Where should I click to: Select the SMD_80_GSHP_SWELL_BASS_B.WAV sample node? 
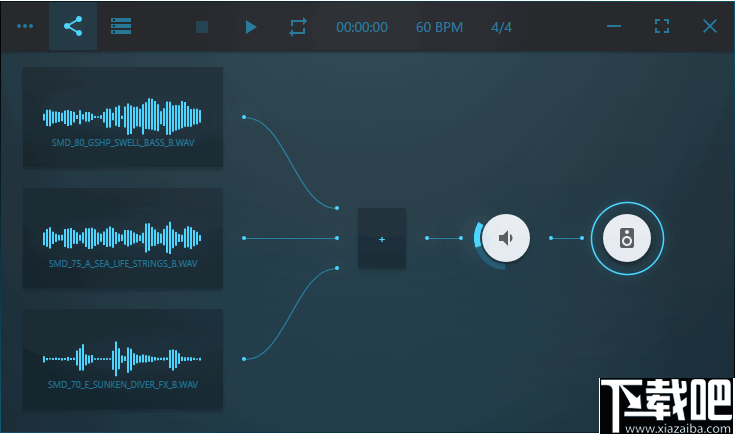(x=123, y=117)
